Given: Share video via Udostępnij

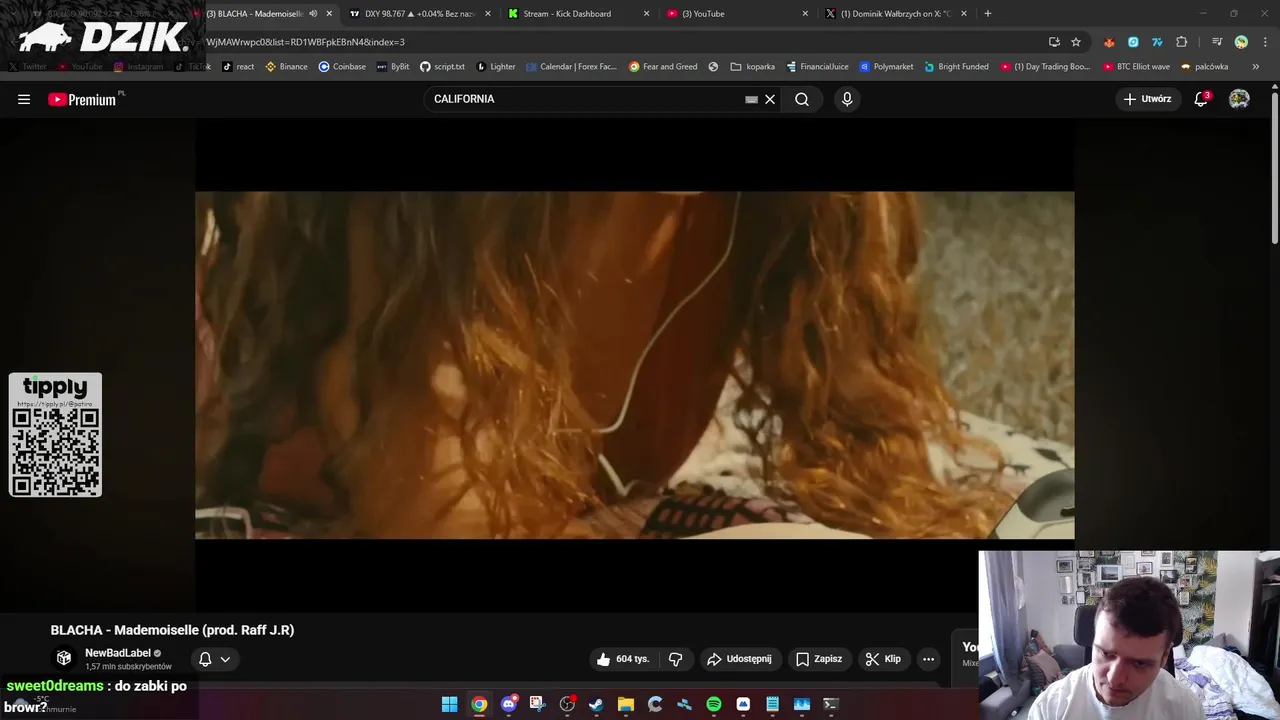Looking at the screenshot, I should [739, 659].
